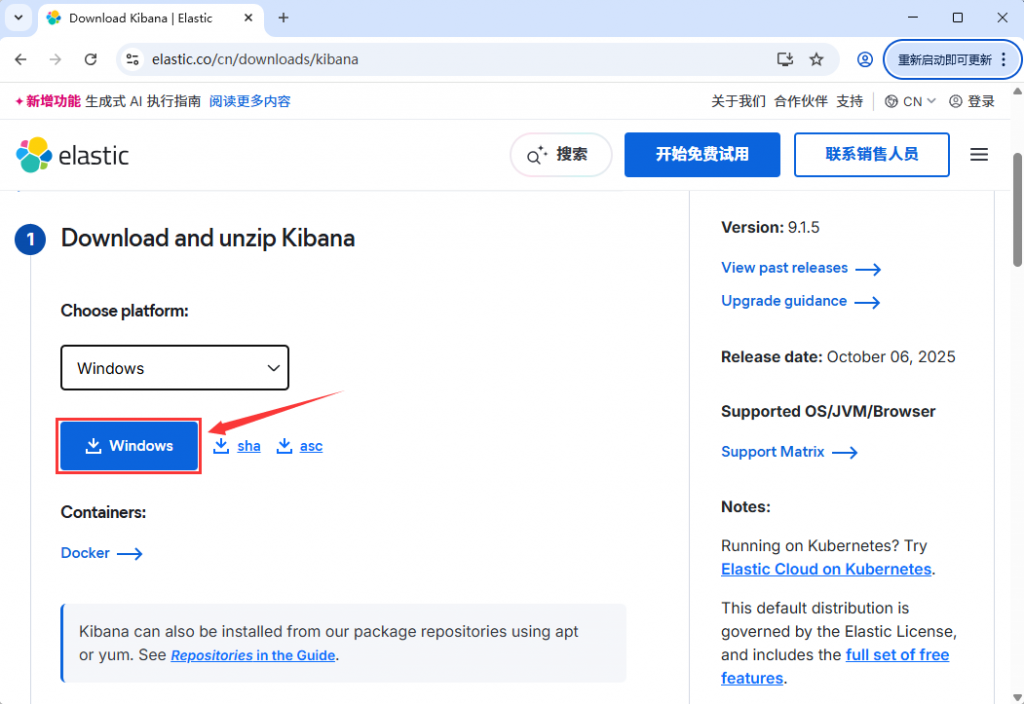Open the Choose platform dropdown showing Windows
This screenshot has width=1024, height=704.
click(174, 367)
